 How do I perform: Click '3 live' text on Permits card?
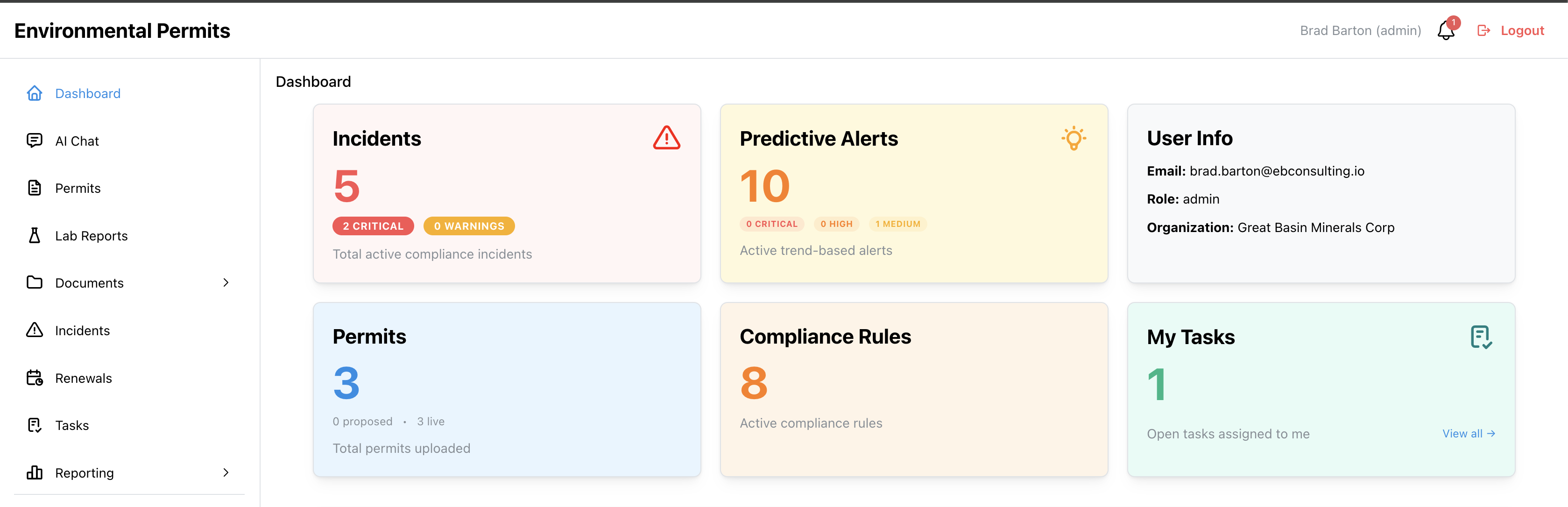click(x=431, y=421)
